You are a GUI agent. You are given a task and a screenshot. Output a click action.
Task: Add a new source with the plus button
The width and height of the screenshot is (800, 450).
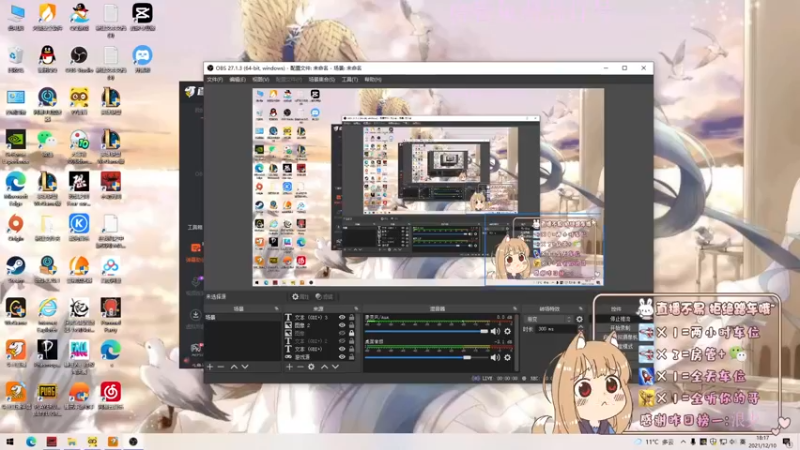(289, 367)
